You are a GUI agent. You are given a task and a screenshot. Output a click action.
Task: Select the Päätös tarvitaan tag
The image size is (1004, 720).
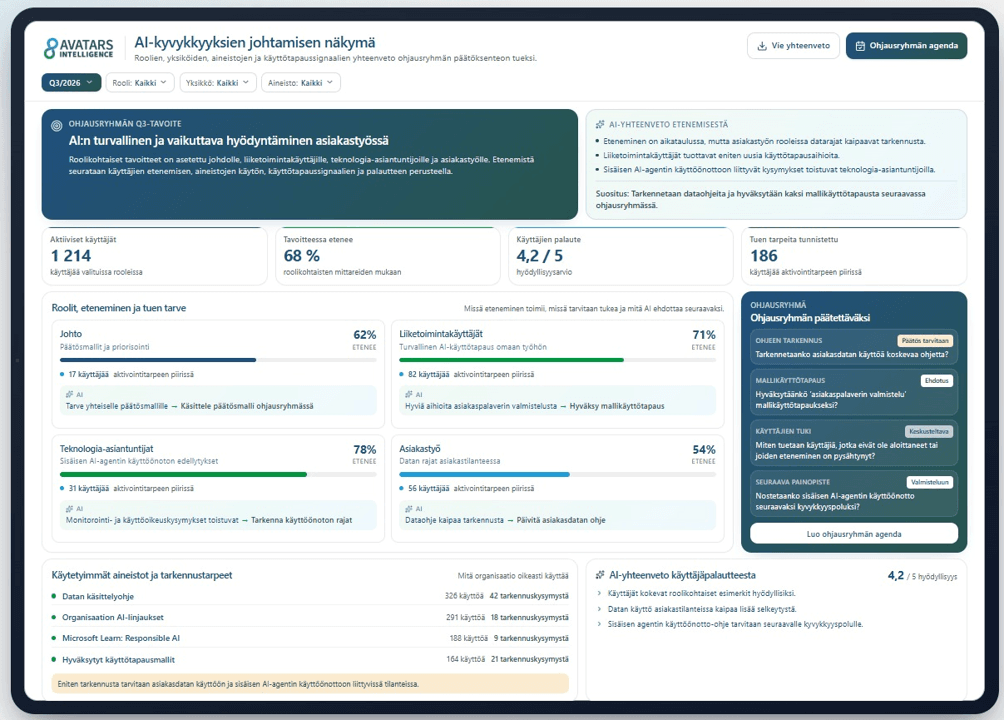click(925, 341)
